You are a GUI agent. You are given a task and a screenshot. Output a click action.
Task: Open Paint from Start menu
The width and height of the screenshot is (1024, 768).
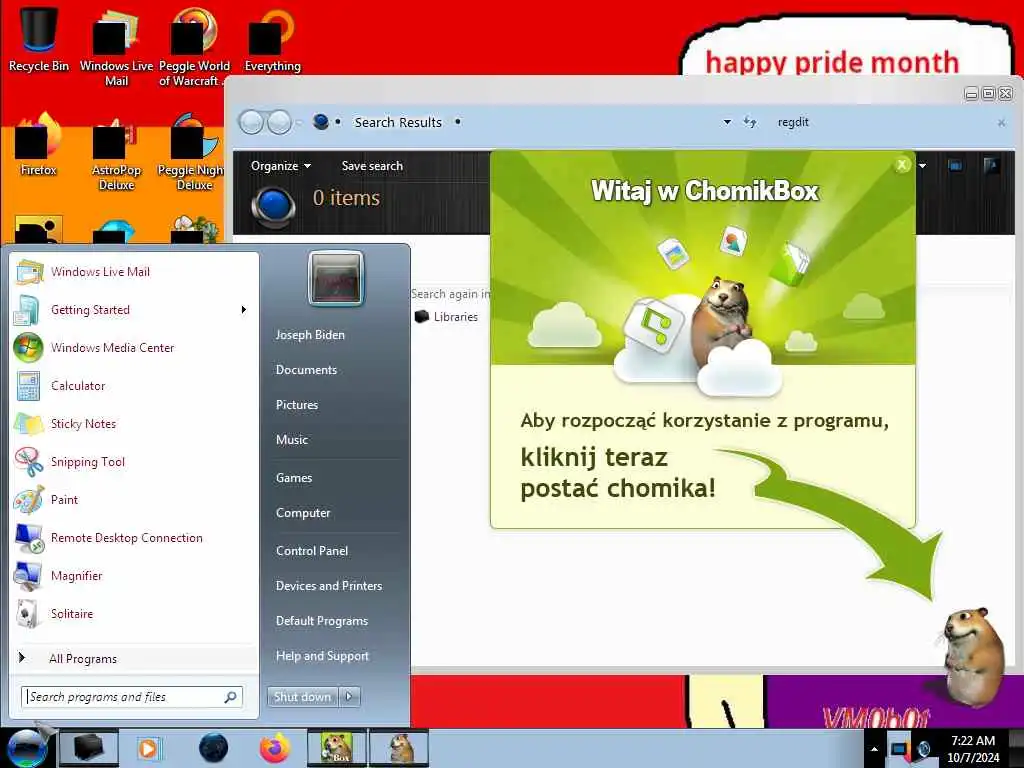point(134,500)
